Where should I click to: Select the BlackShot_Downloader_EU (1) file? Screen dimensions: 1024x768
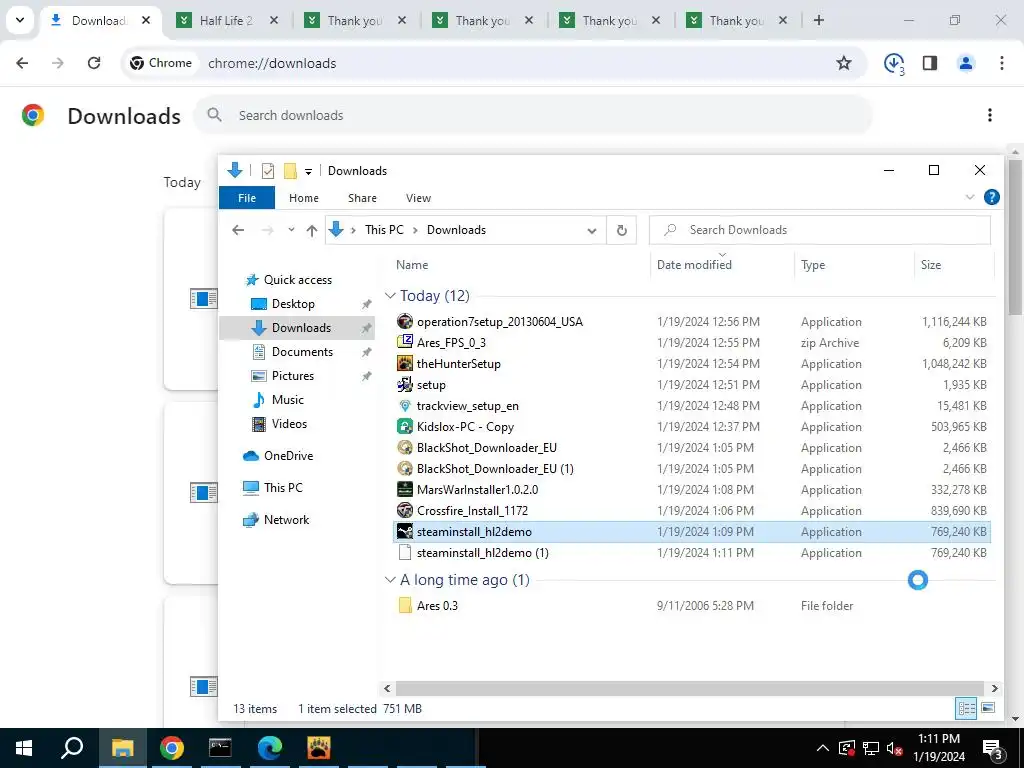point(692,468)
